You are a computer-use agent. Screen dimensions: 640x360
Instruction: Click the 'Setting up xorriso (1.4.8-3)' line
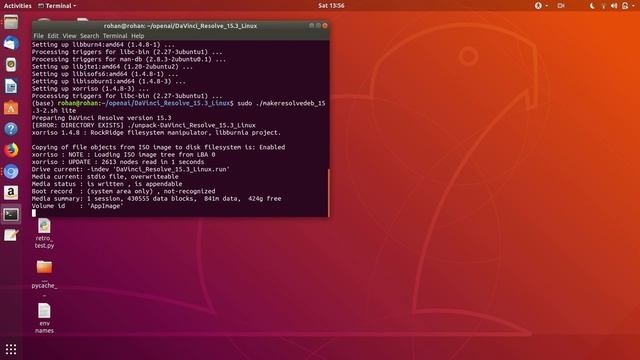tap(90, 89)
